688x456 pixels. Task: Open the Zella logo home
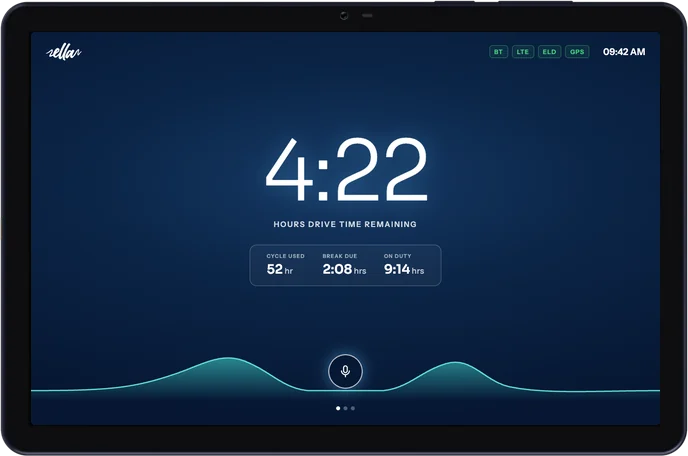tap(64, 53)
